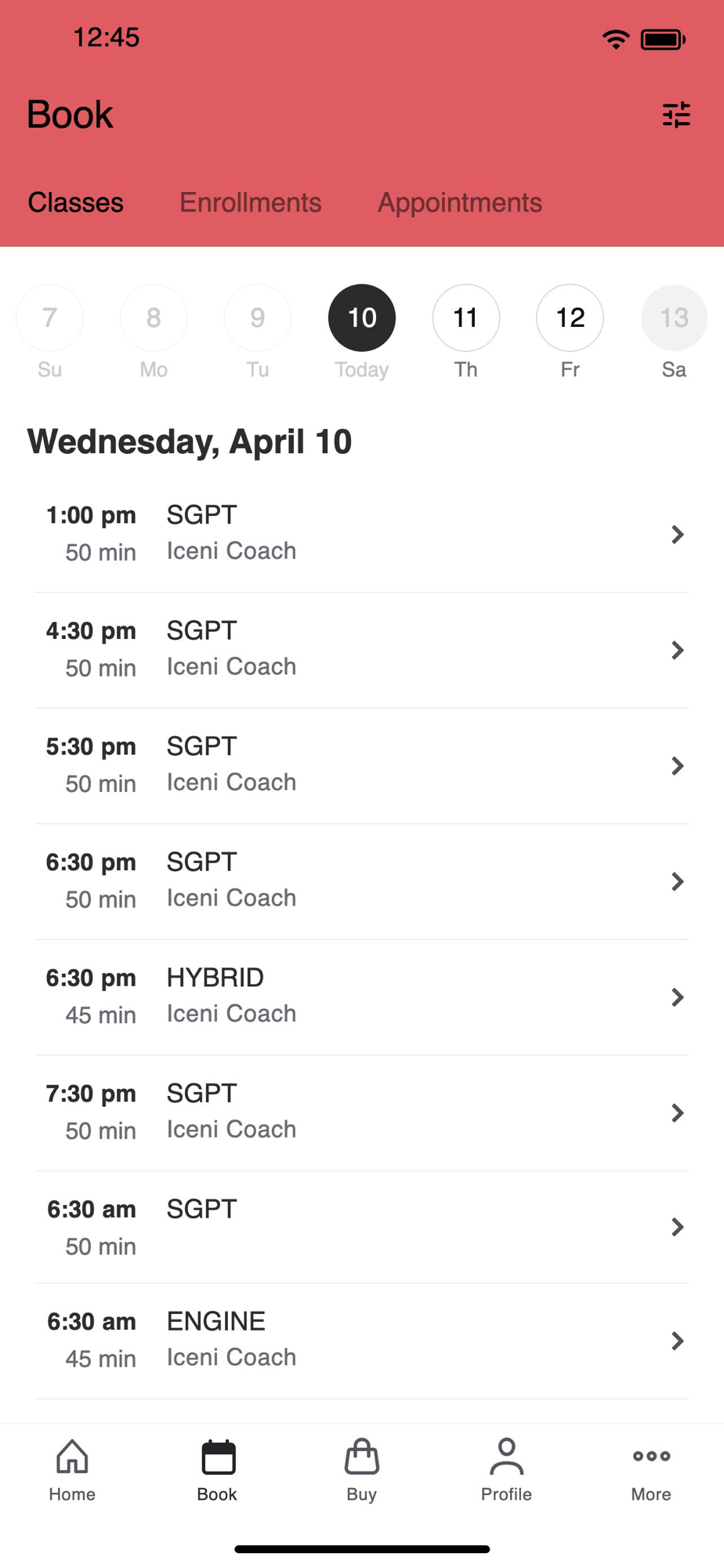Open the Buy shopping bag icon
The width and height of the screenshot is (724, 1568).
[361, 1457]
